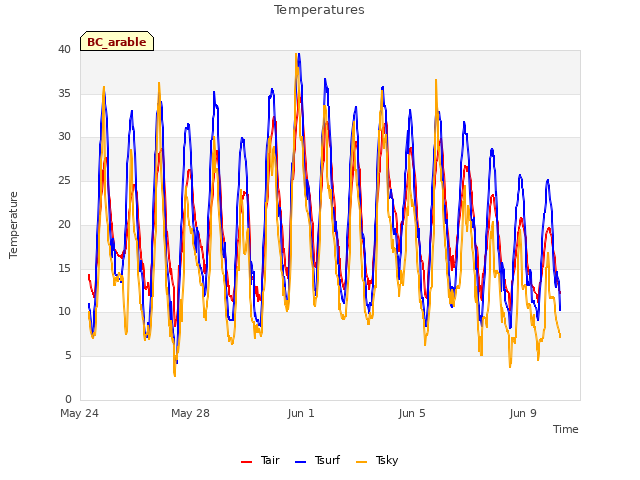
Task: Click the 20 y-axis tick label
Action: 64,224
